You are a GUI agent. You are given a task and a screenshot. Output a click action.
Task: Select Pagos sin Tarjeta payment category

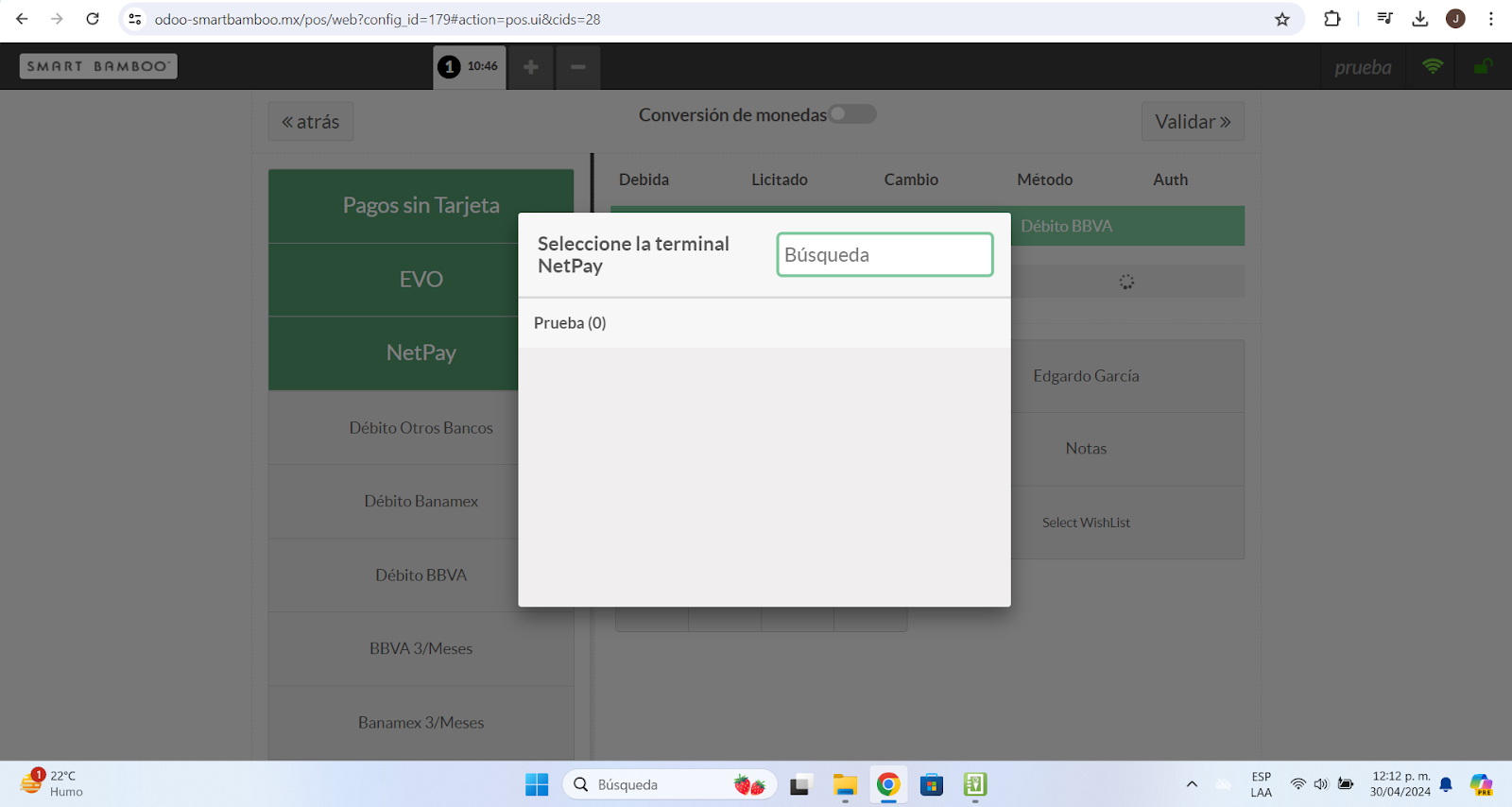[x=421, y=206]
